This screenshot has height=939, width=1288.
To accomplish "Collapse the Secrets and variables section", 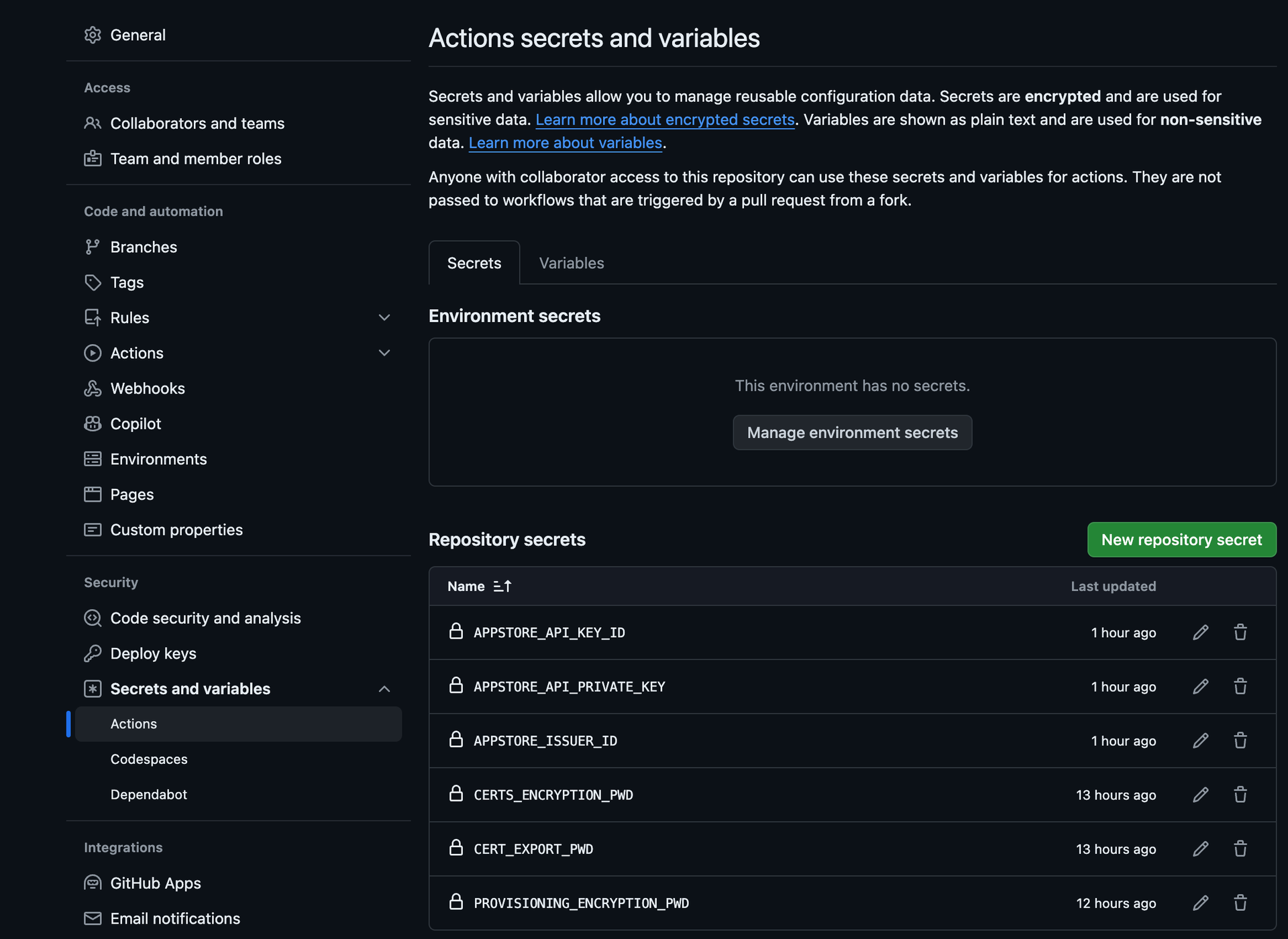I will coord(384,689).
